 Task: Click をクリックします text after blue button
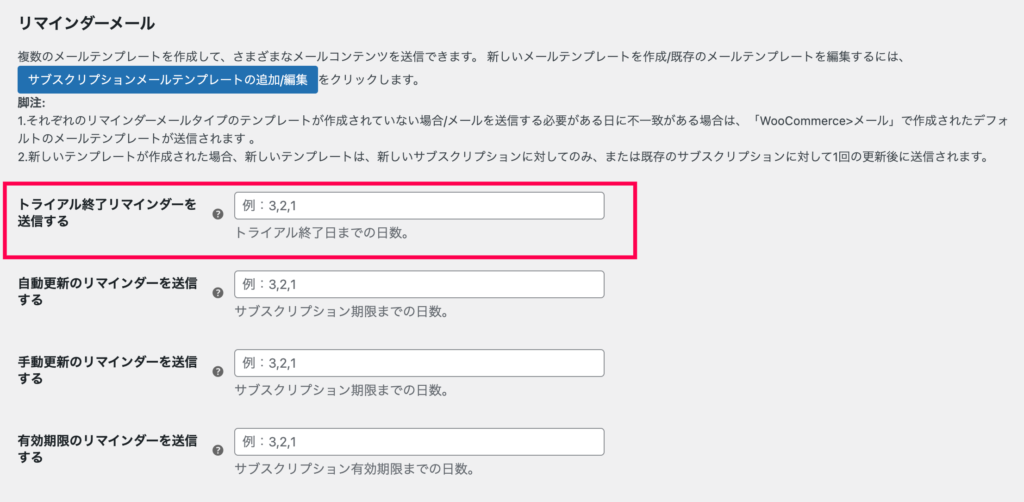(369, 80)
